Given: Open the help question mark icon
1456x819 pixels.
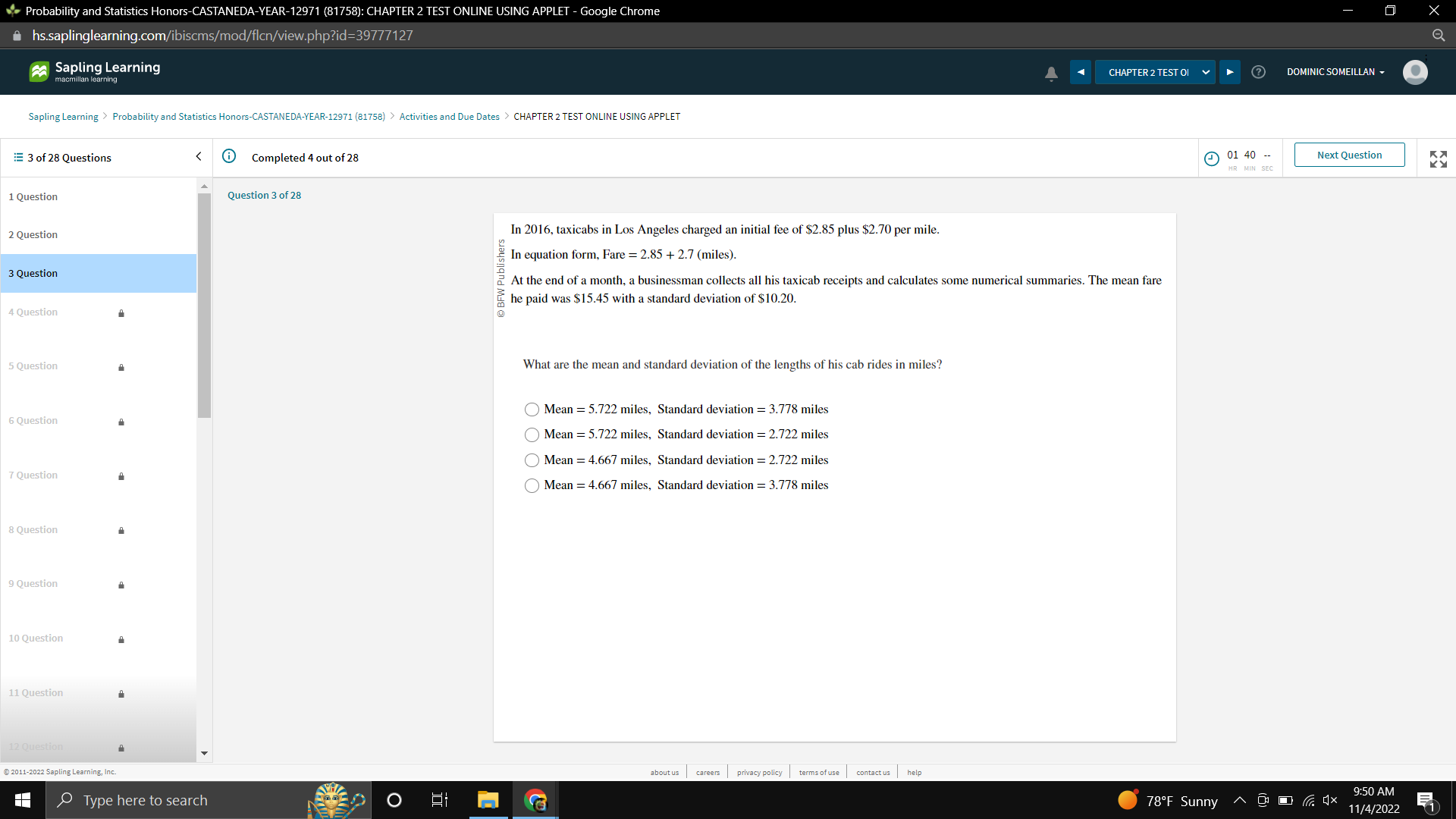Looking at the screenshot, I should click(1259, 72).
